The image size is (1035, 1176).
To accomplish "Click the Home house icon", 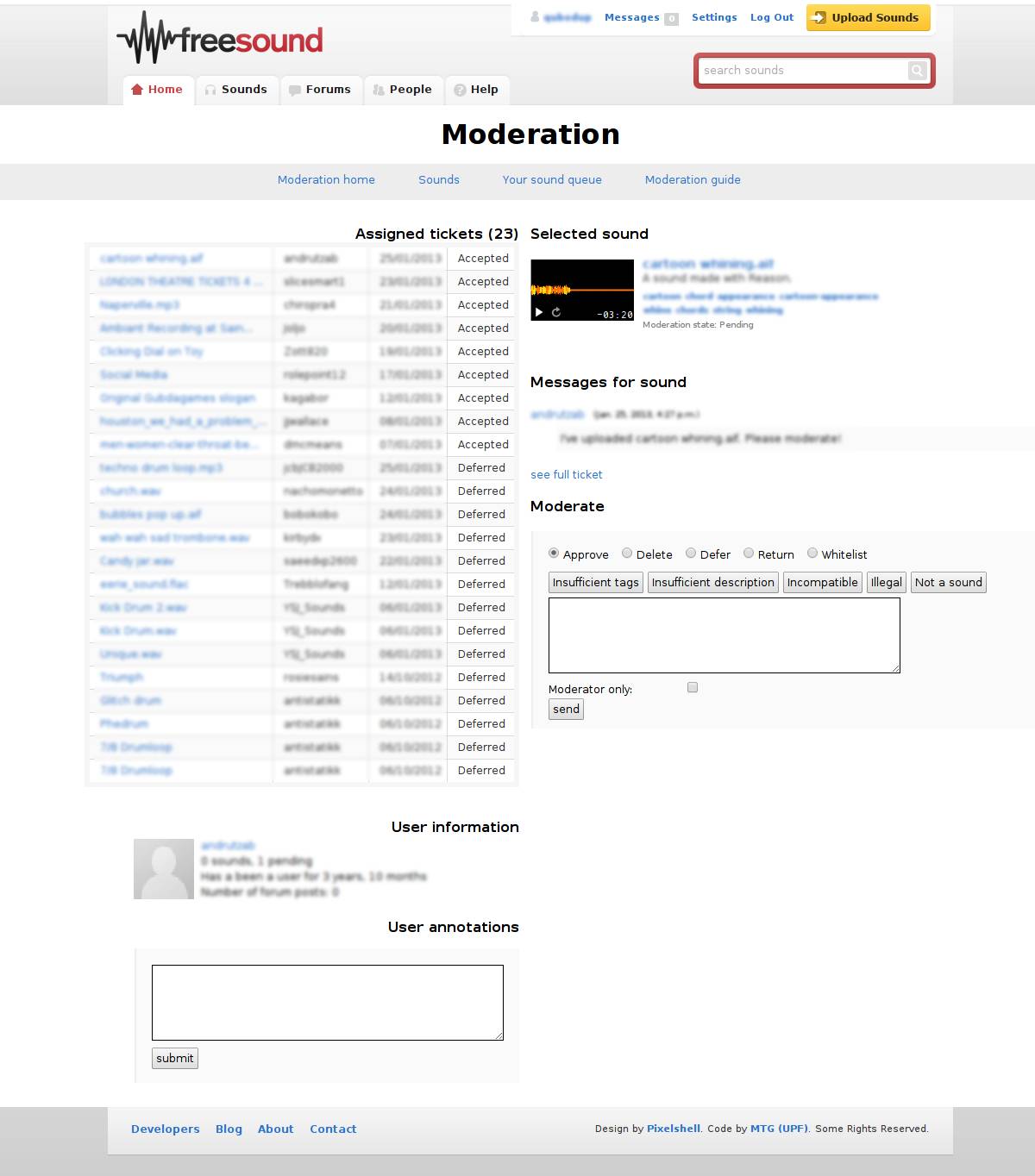I will tap(135, 89).
